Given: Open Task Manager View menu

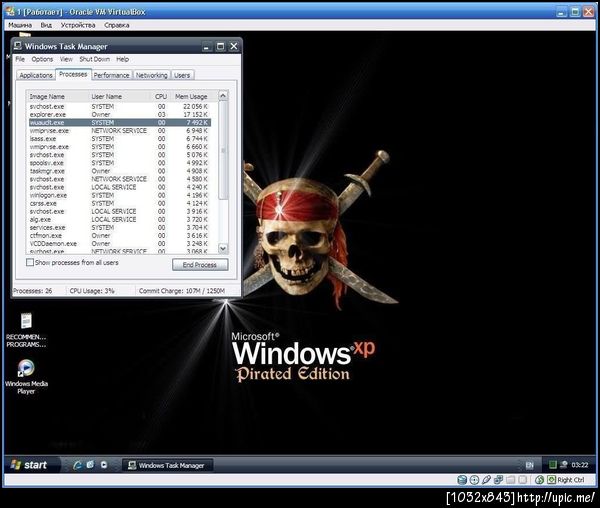Looking at the screenshot, I should (x=66, y=59).
